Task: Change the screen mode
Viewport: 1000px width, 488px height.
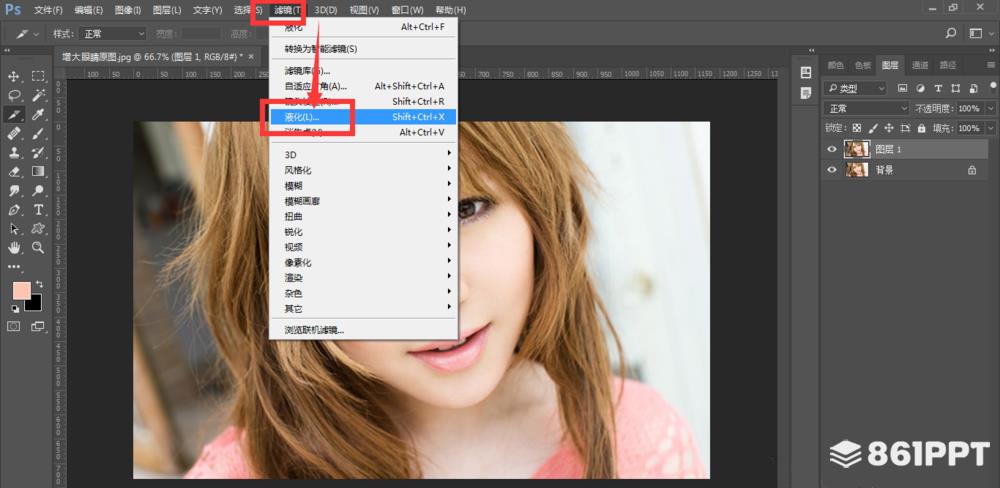Action: pos(38,327)
